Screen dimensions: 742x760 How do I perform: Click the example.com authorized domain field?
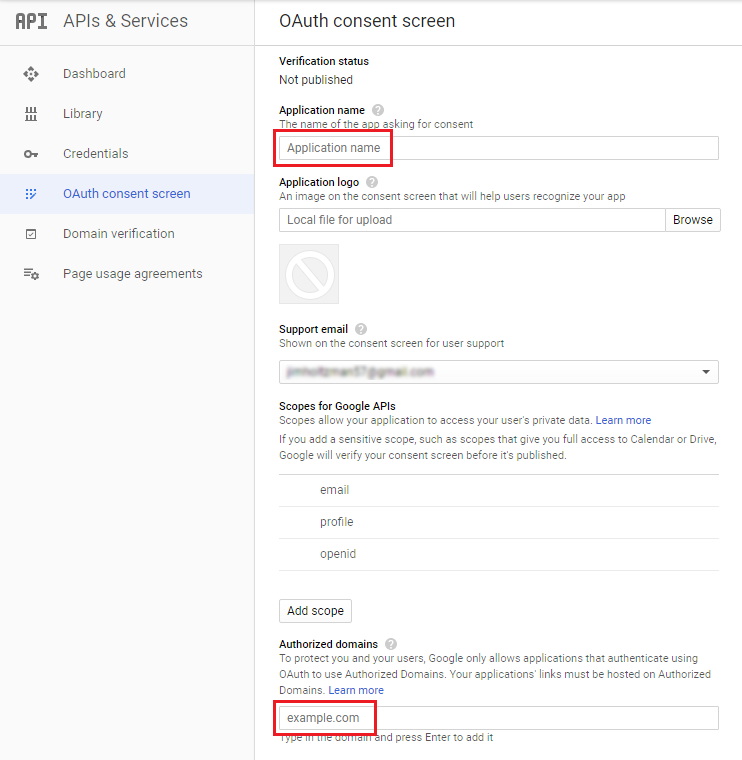point(499,718)
